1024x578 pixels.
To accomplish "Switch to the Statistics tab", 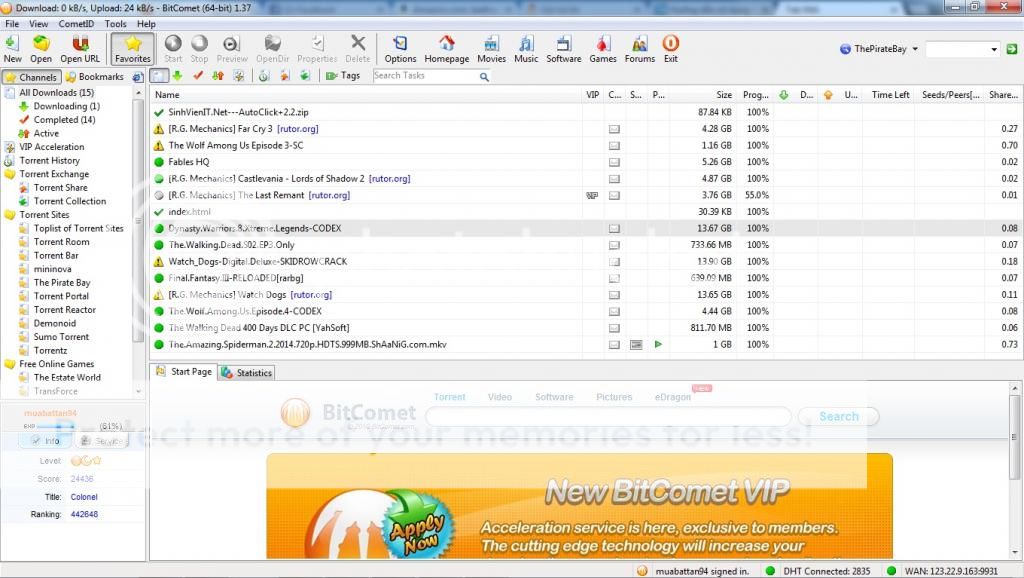I will coord(246,373).
